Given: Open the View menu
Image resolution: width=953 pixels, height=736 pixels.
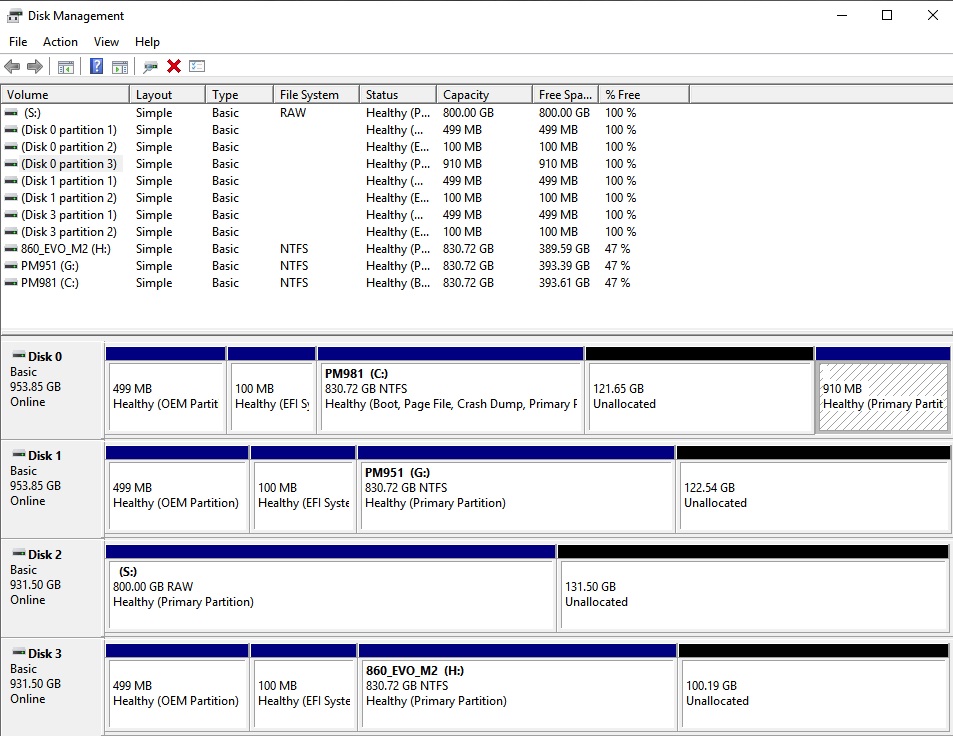Looking at the screenshot, I should click(x=106, y=42).
